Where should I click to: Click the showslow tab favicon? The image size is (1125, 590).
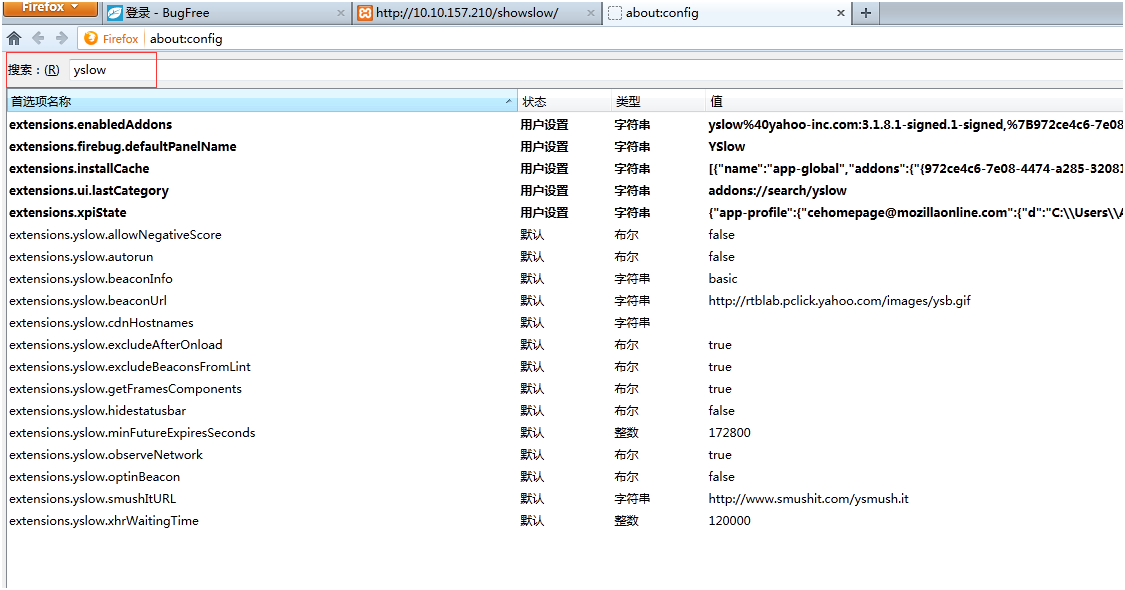(365, 13)
